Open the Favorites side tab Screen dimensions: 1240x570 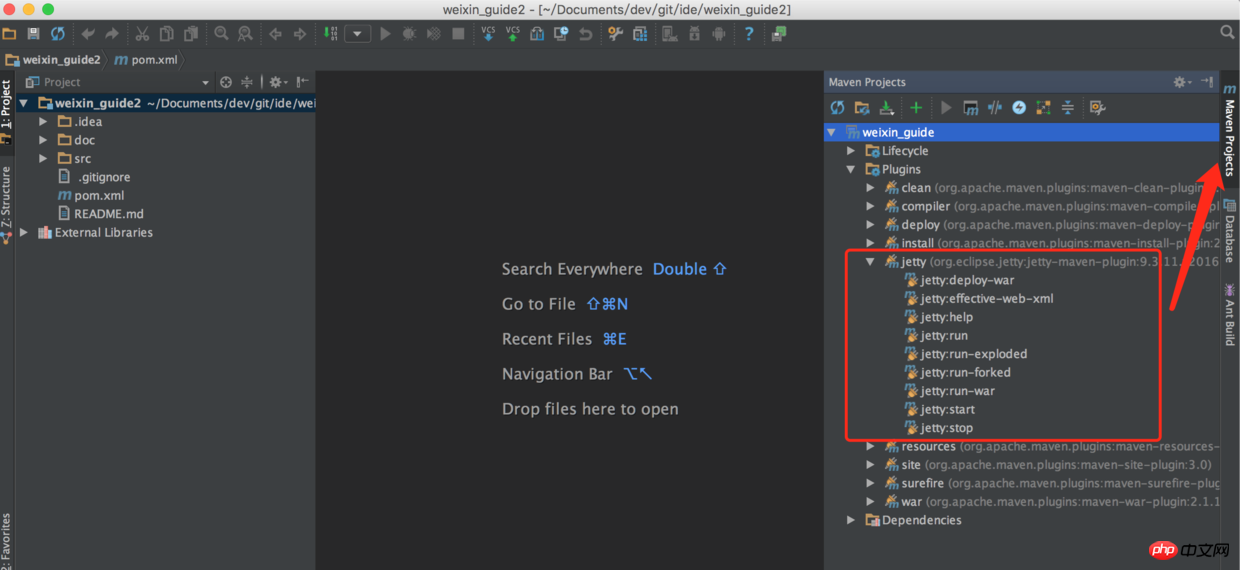pos(6,541)
